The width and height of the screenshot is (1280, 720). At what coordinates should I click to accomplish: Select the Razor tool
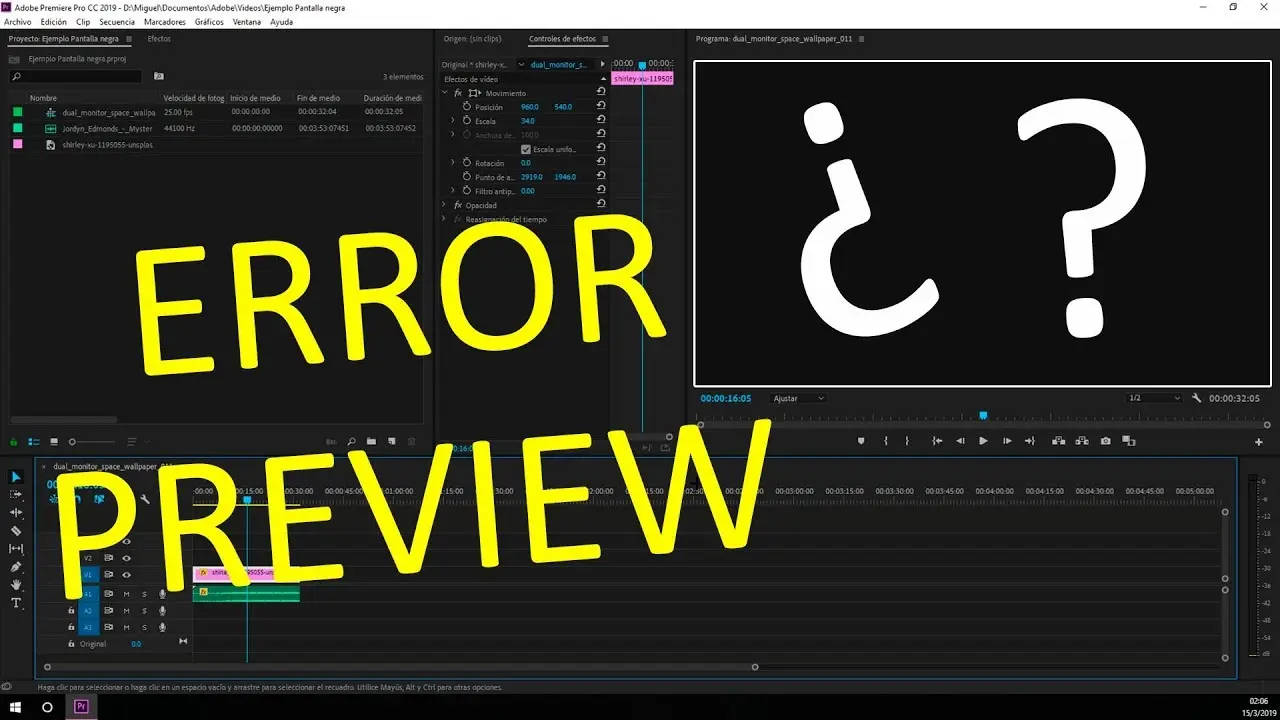click(16, 531)
